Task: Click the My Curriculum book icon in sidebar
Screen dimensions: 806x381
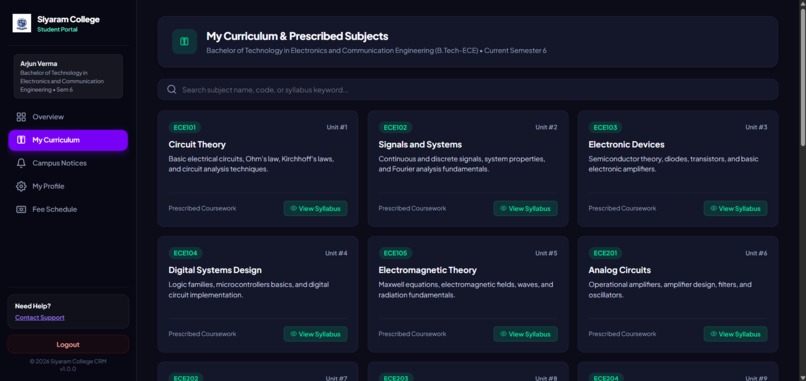Action: [21, 140]
